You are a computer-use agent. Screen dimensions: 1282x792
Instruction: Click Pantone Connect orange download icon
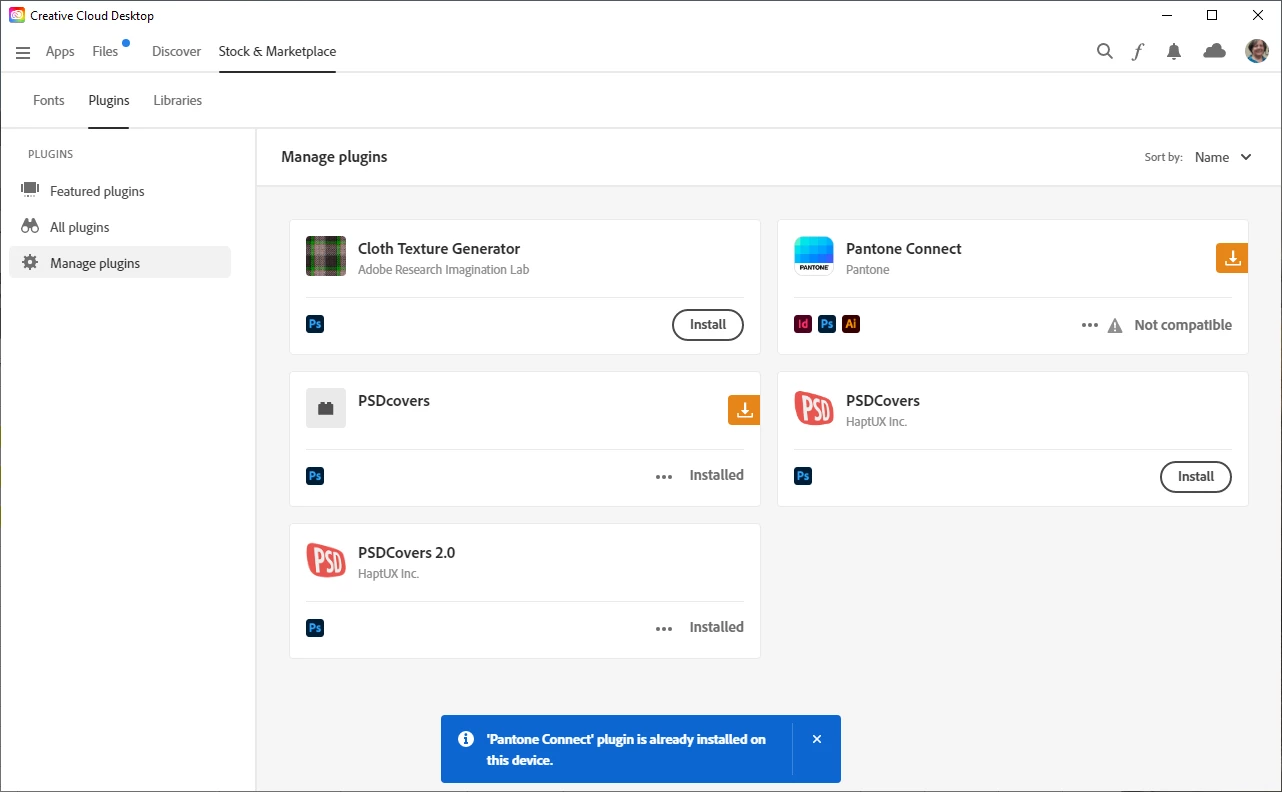pyautogui.click(x=1232, y=258)
